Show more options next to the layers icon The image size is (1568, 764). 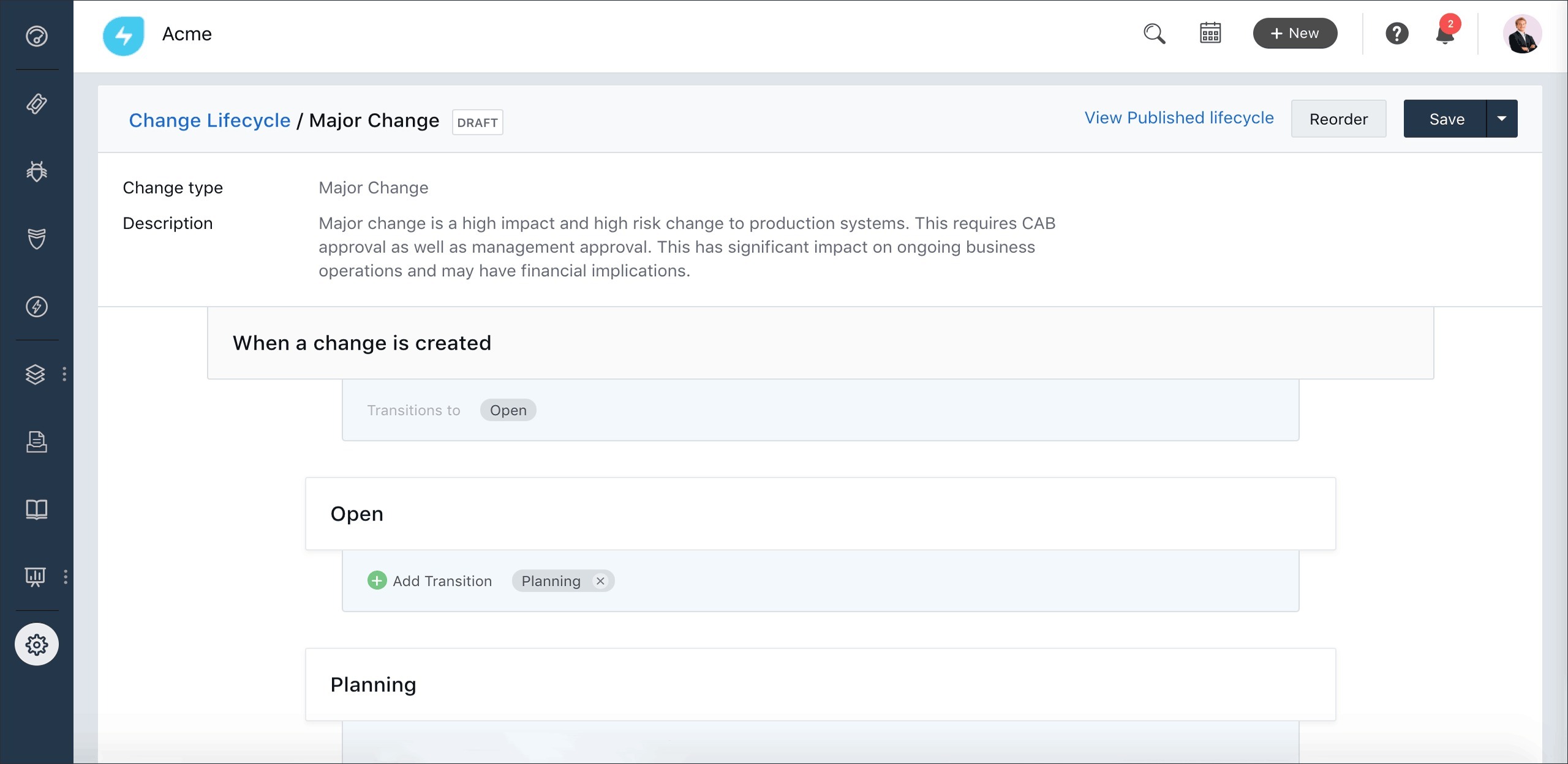(x=64, y=374)
